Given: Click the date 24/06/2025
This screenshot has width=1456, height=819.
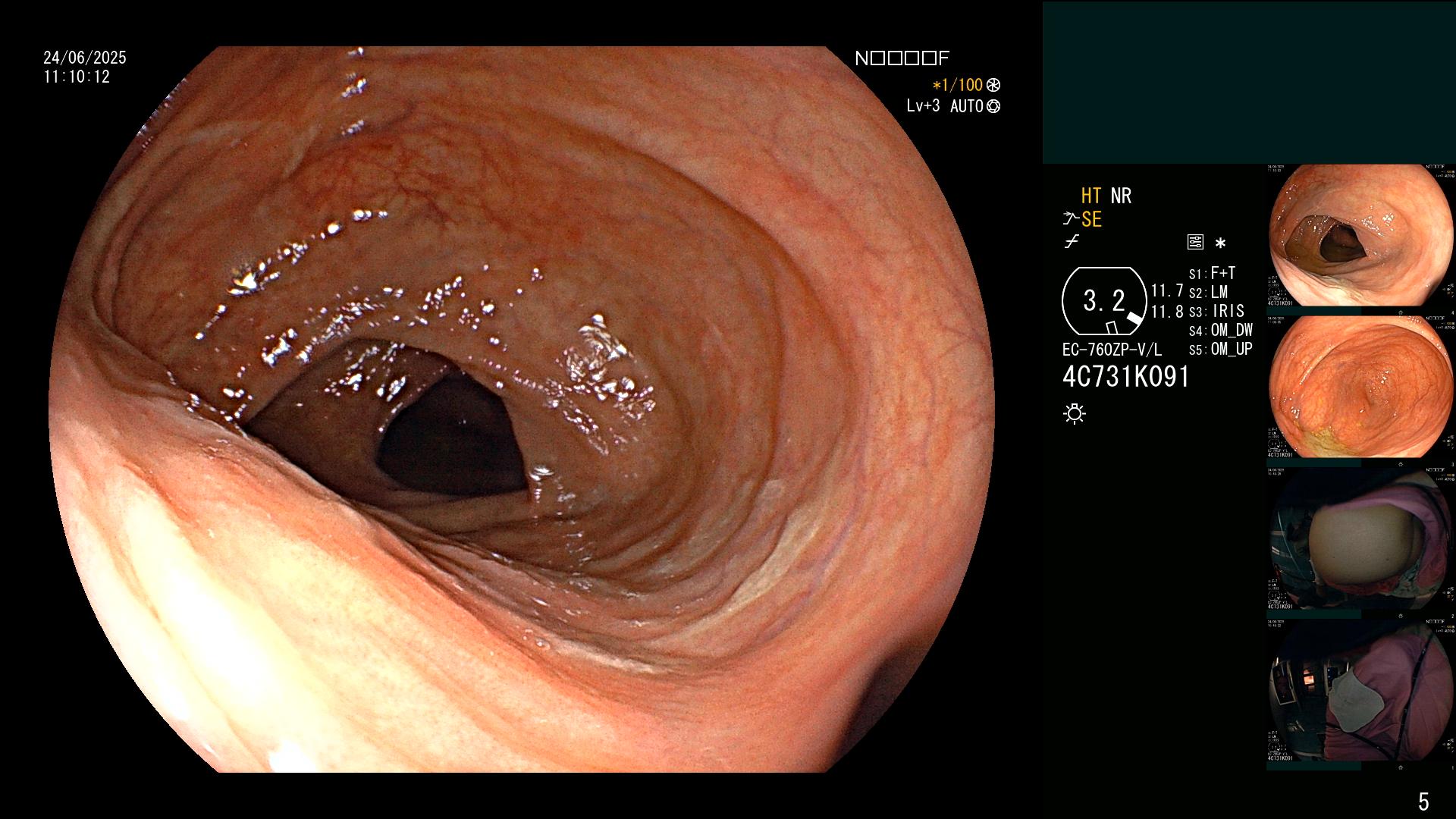Looking at the screenshot, I should pos(85,58).
